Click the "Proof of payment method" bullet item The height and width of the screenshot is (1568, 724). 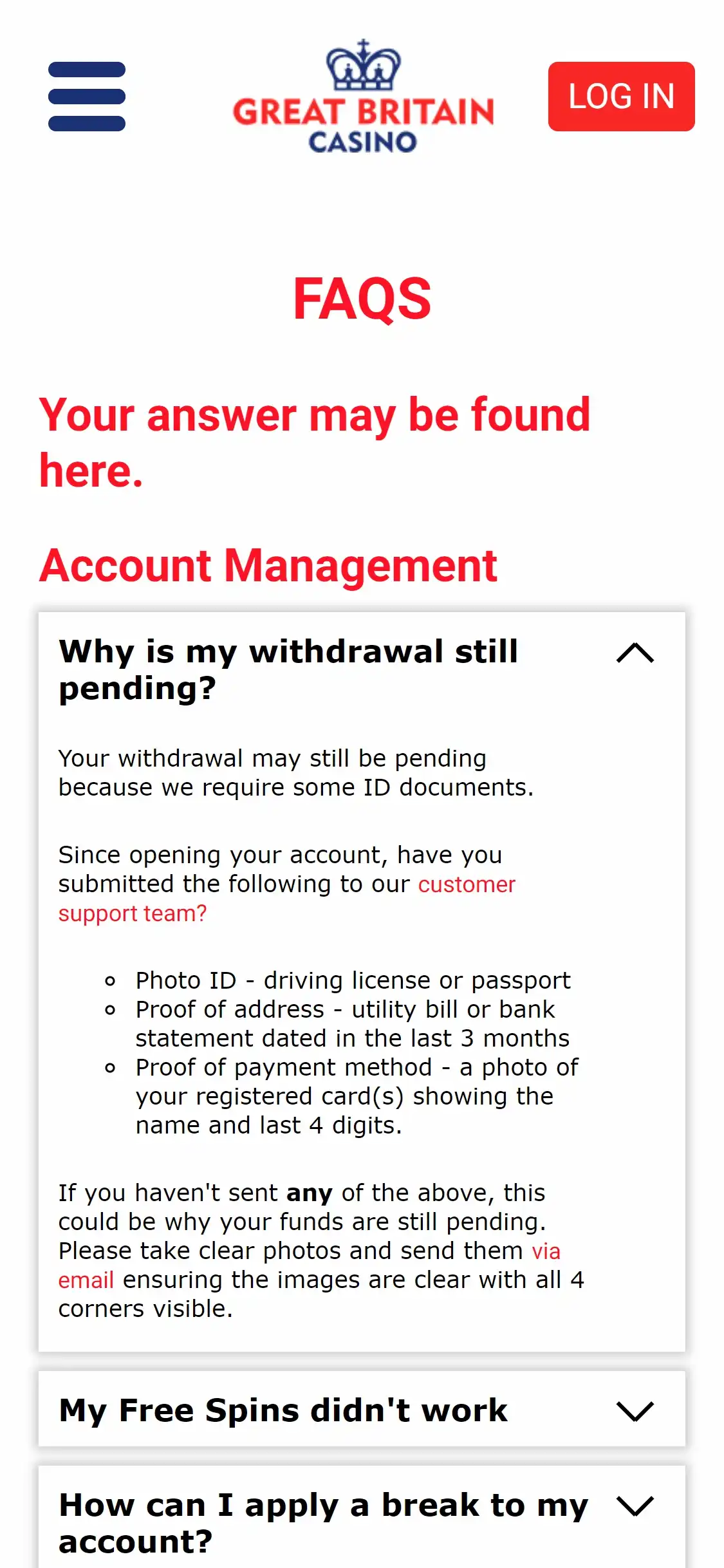[357, 1096]
